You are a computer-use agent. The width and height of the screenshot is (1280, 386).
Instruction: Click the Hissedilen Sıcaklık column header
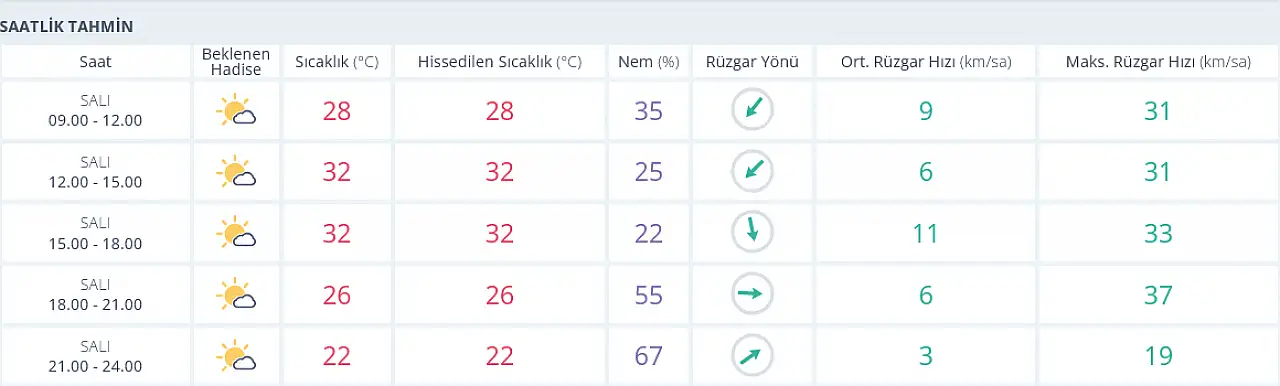pyautogui.click(x=500, y=62)
